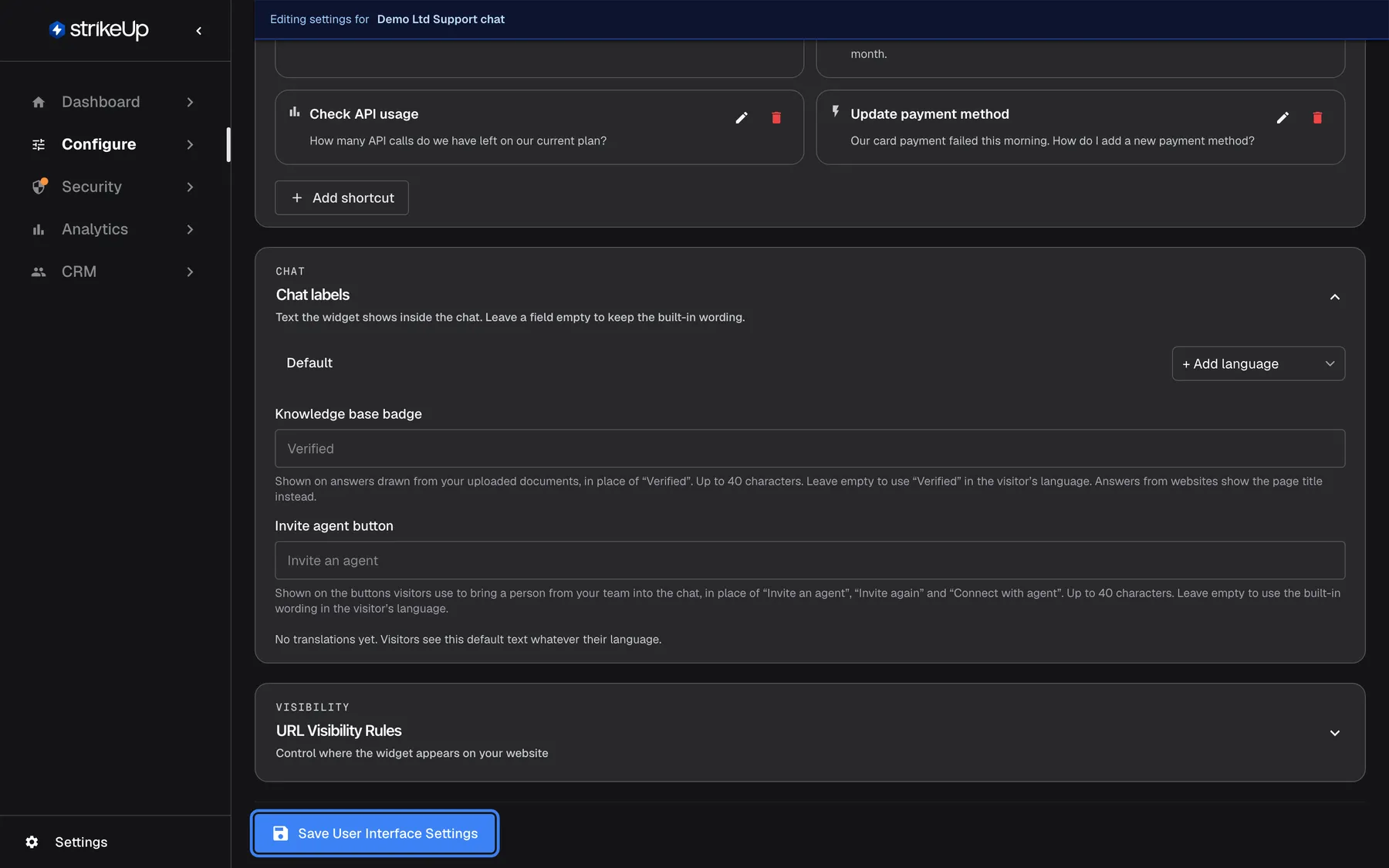Click the Security shield icon
This screenshot has height=868, width=1389.
(x=39, y=187)
